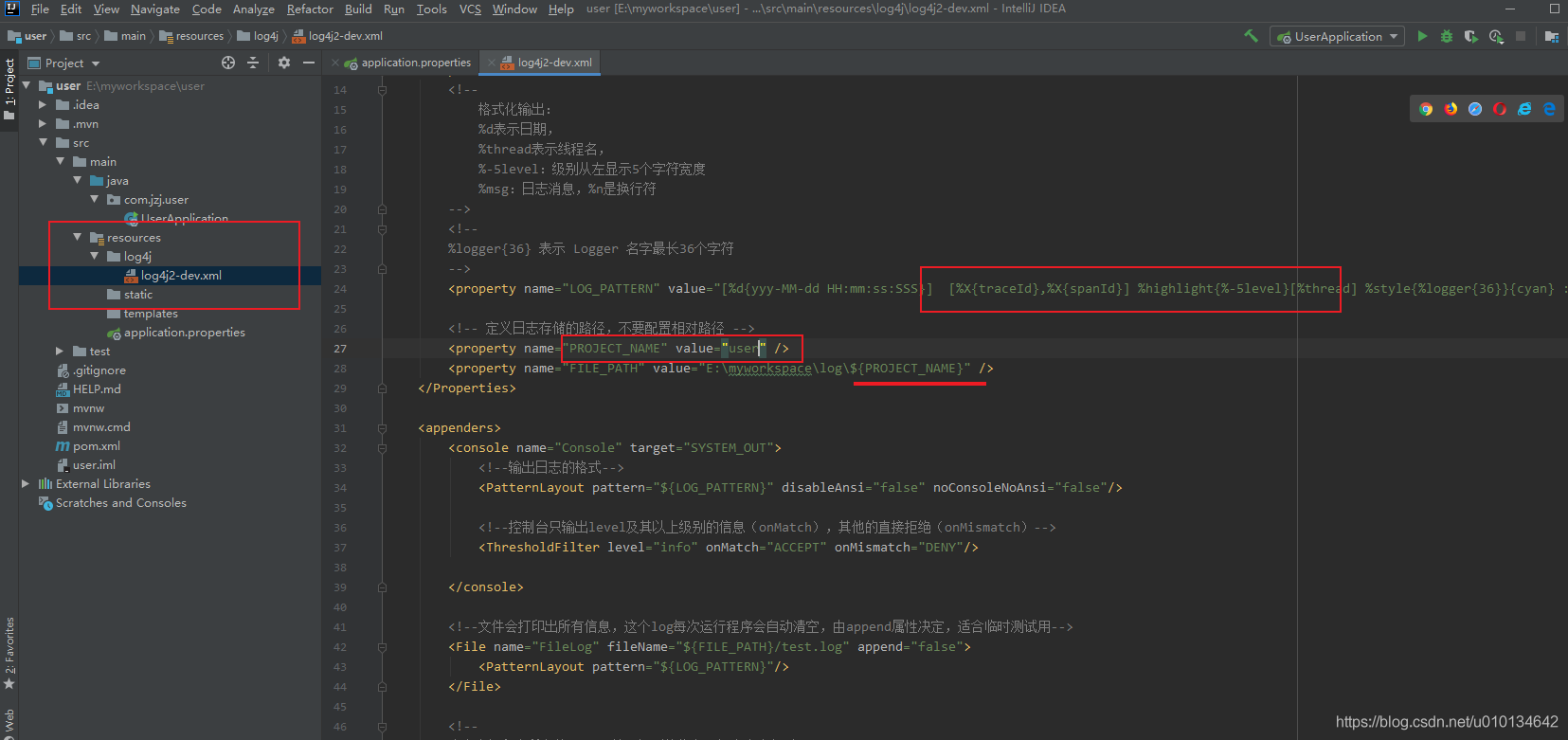Image resolution: width=1568 pixels, height=740 pixels.
Task: Open the UserApplication run configuration dropdown
Action: point(1338,36)
